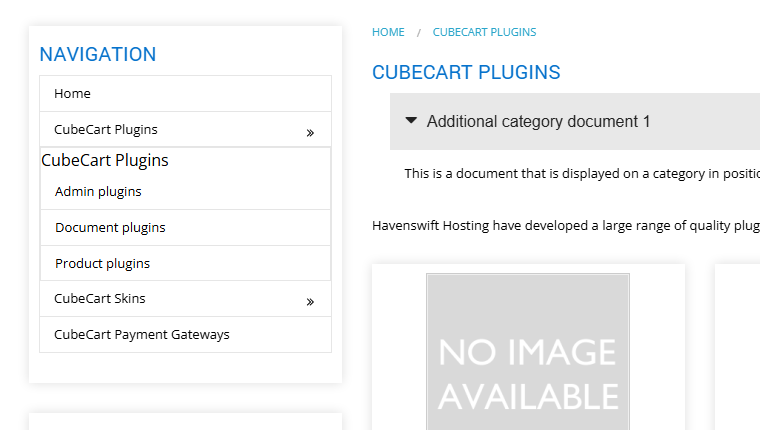Open the Admin plugins subcategory
760x430 pixels.
tap(186, 191)
